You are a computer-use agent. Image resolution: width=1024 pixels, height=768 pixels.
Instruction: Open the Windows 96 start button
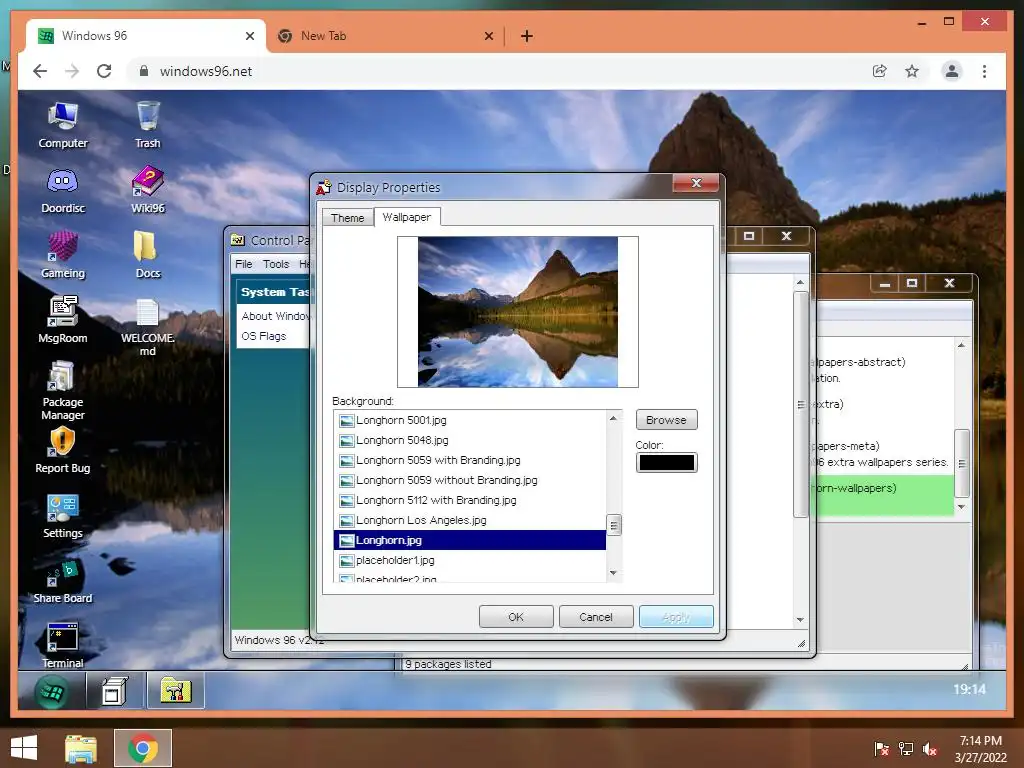click(52, 691)
